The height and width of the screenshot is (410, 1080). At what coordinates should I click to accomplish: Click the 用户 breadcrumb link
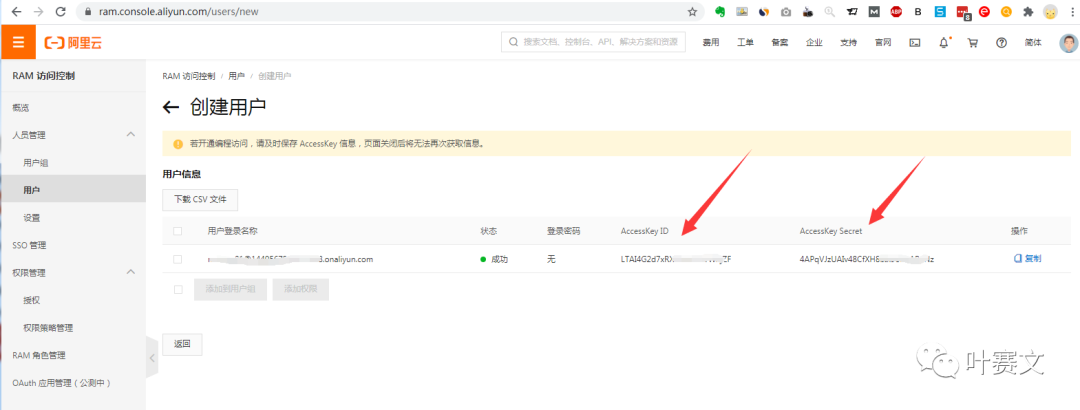click(236, 76)
